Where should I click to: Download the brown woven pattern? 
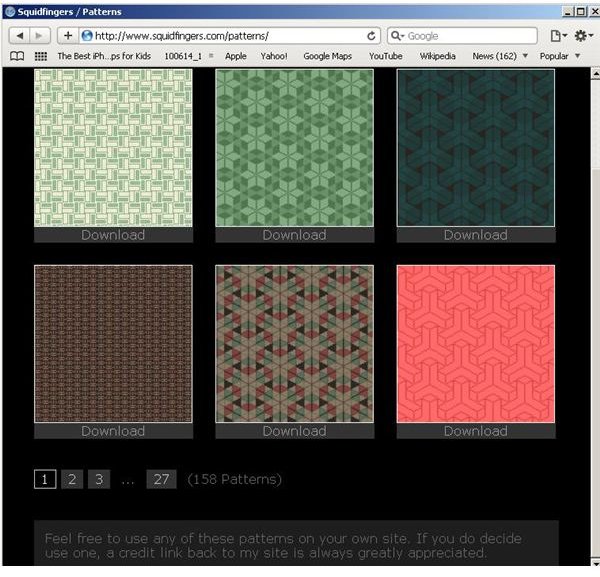coord(113,431)
